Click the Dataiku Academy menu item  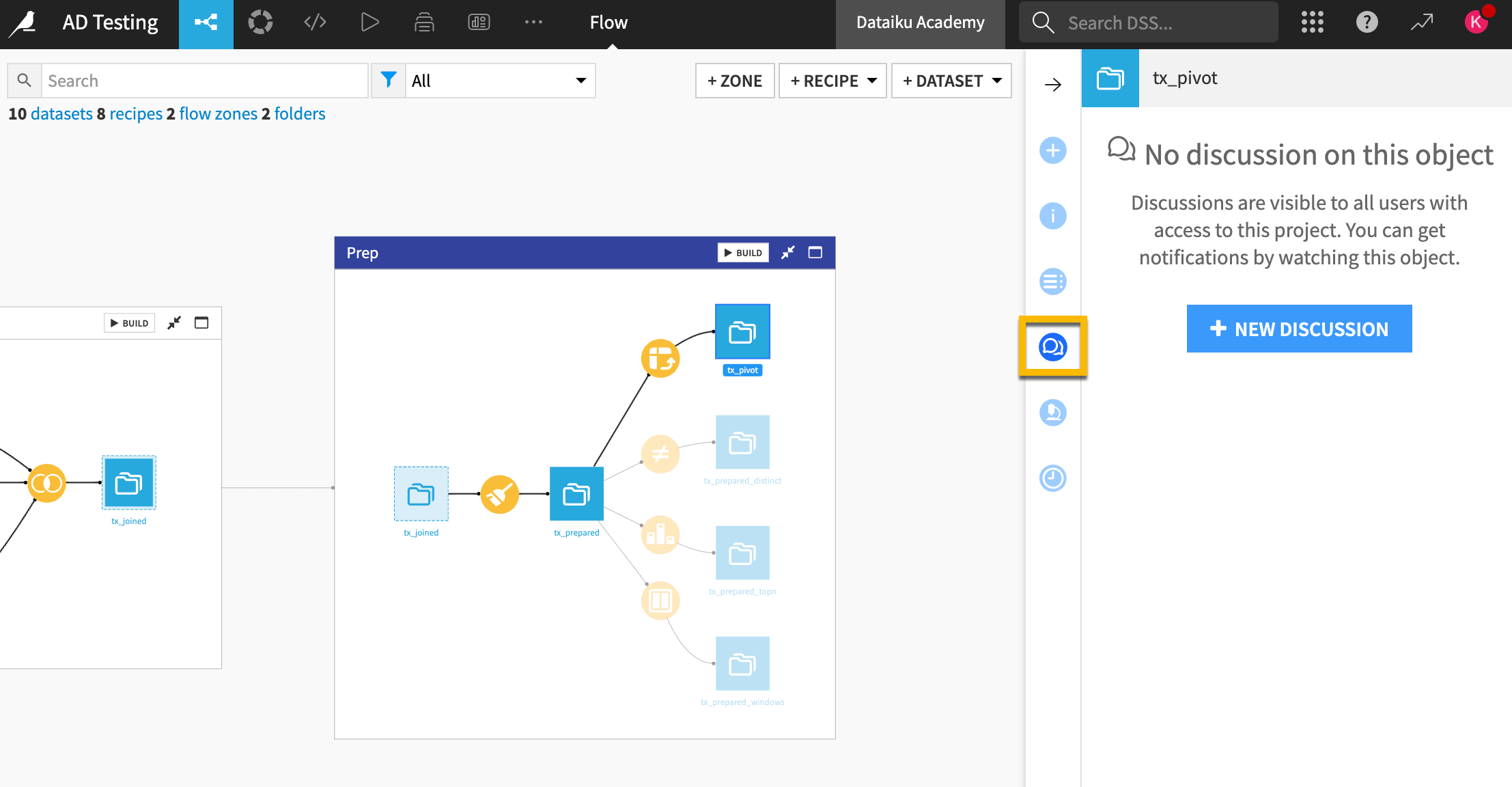920,22
